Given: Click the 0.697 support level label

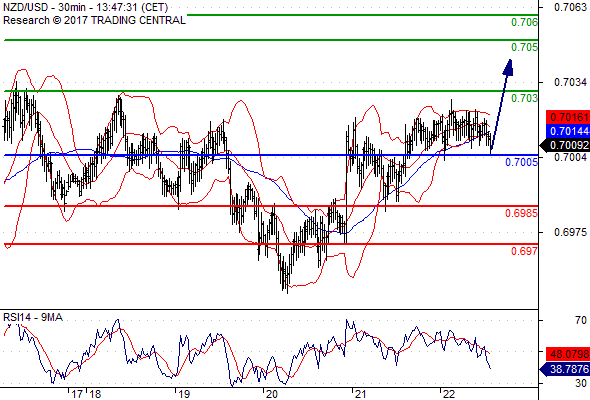Looking at the screenshot, I should point(524,251).
